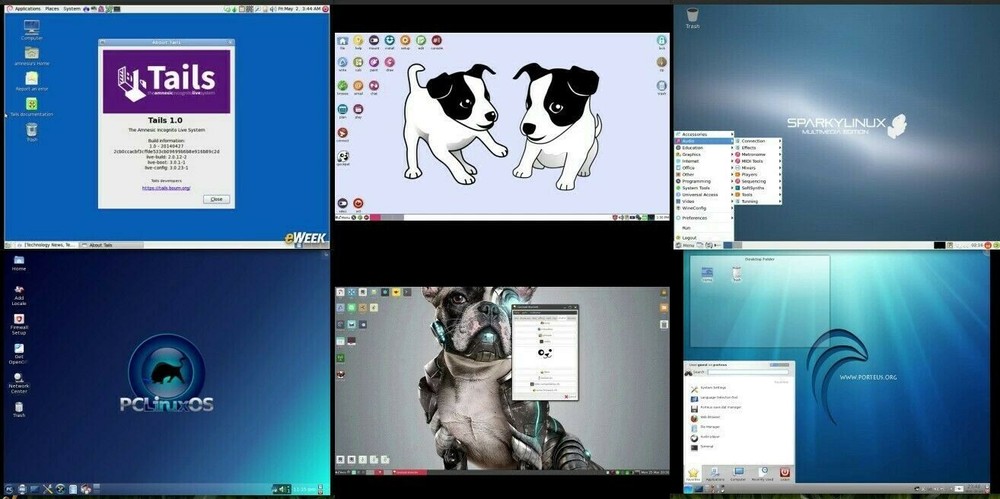Open Puppy desktop 'install' icon
The height and width of the screenshot is (499, 1000).
(x=390, y=41)
